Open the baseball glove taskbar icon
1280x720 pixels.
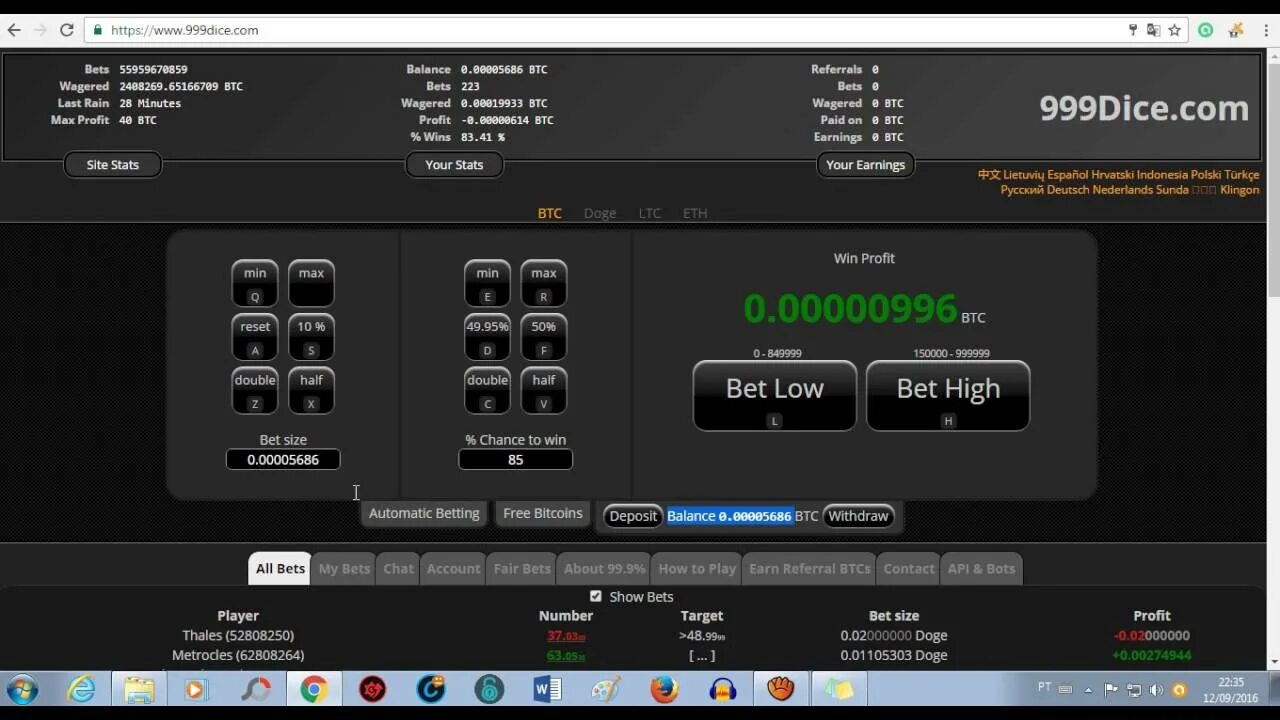pyautogui.click(x=780, y=689)
